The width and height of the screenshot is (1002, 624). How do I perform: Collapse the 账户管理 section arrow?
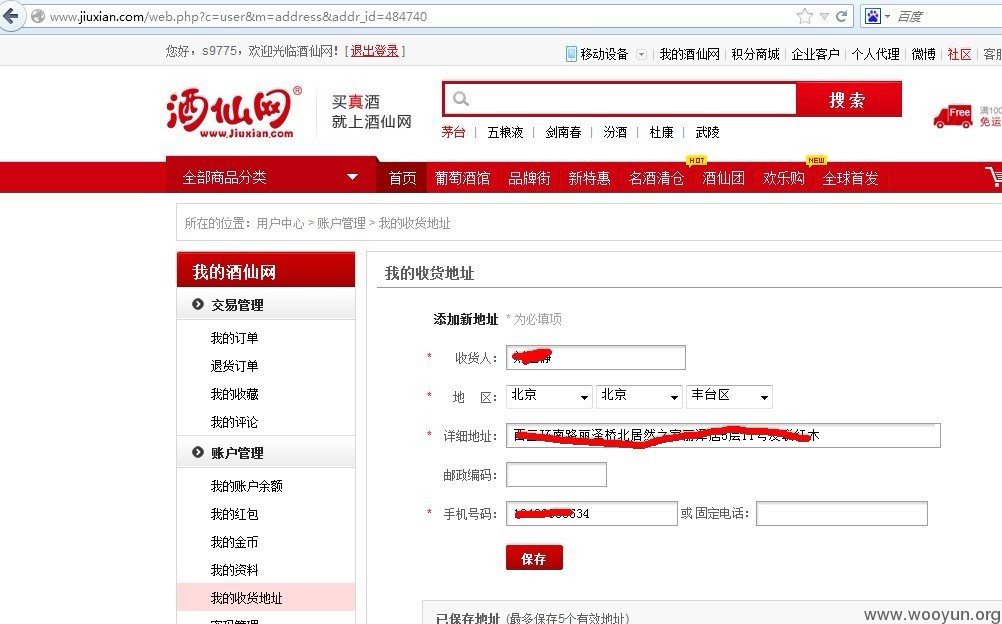coord(197,452)
